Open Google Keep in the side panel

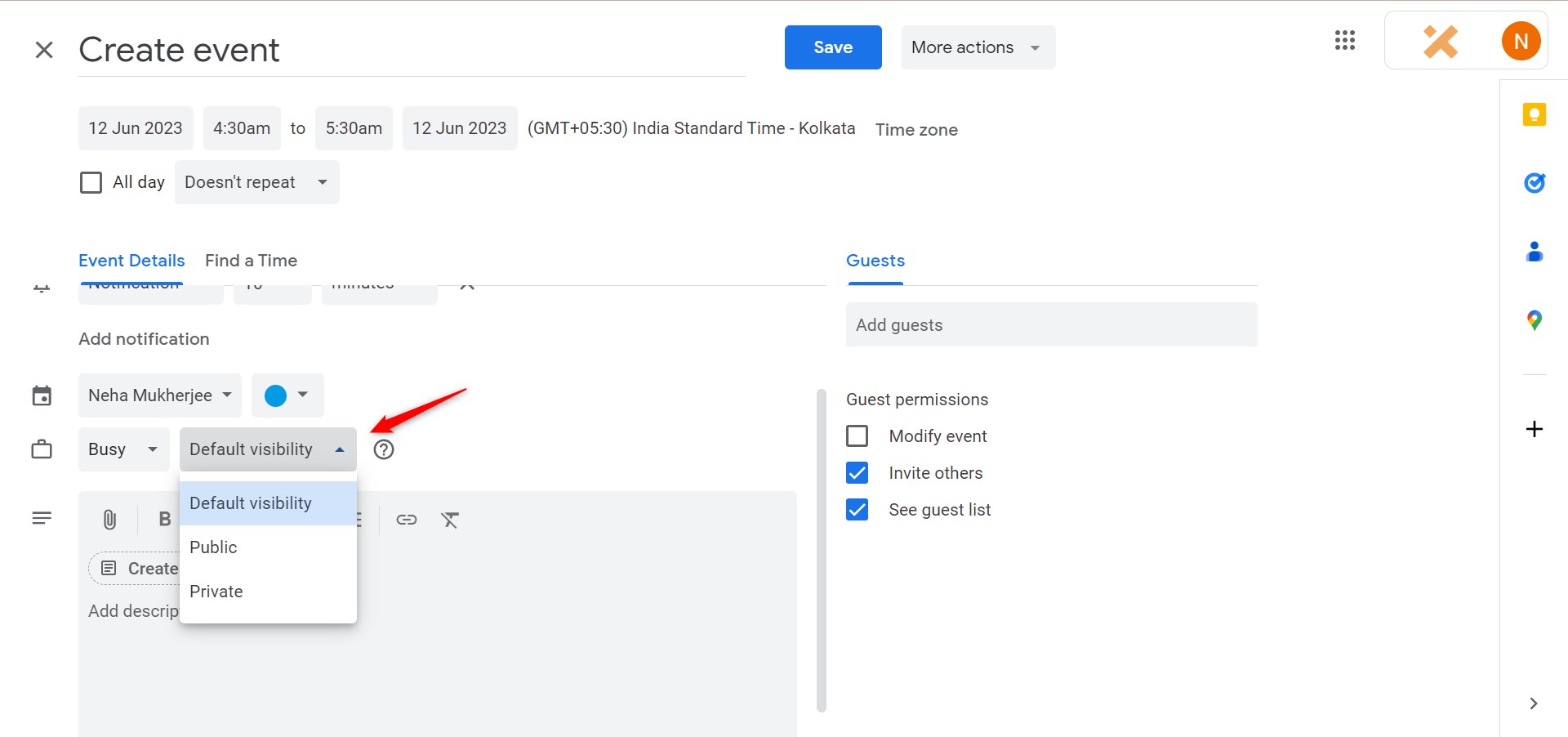pyautogui.click(x=1535, y=114)
